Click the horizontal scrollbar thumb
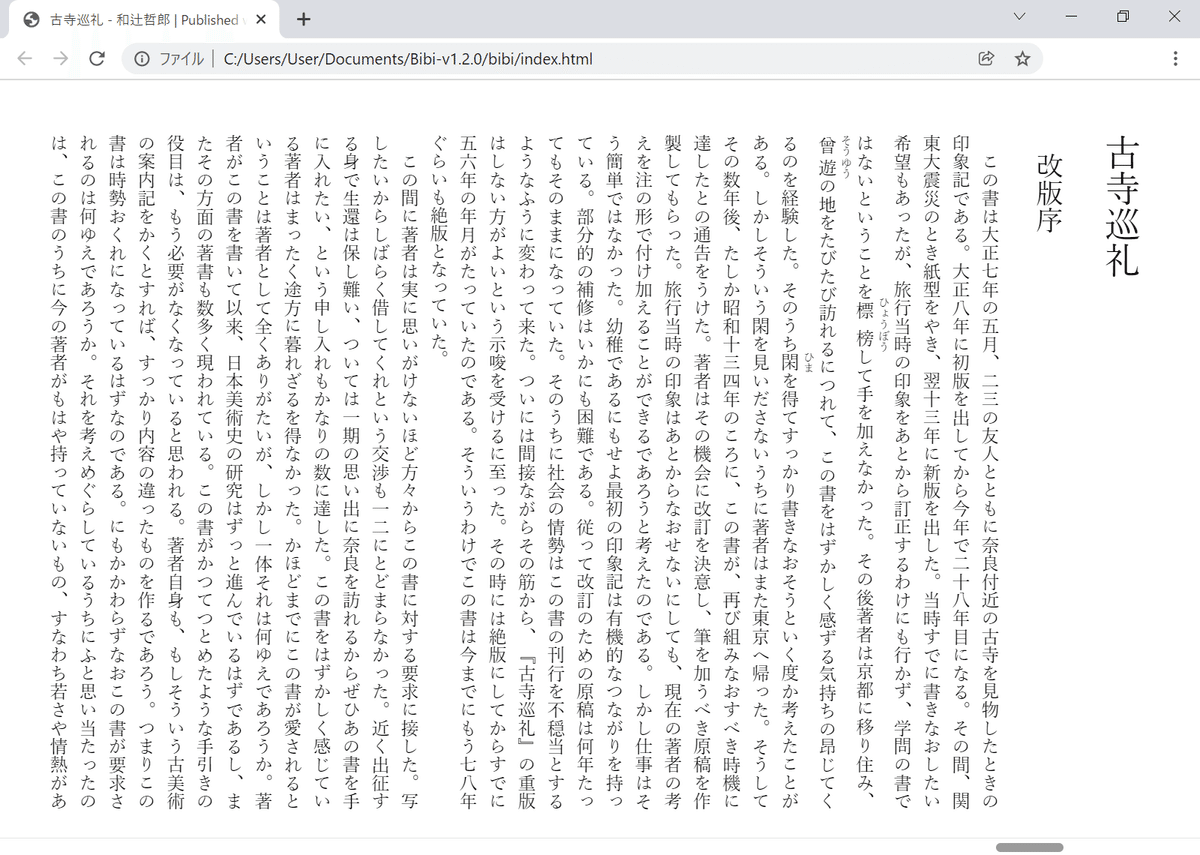Image resolution: width=1200 pixels, height=855 pixels. click(1029, 847)
